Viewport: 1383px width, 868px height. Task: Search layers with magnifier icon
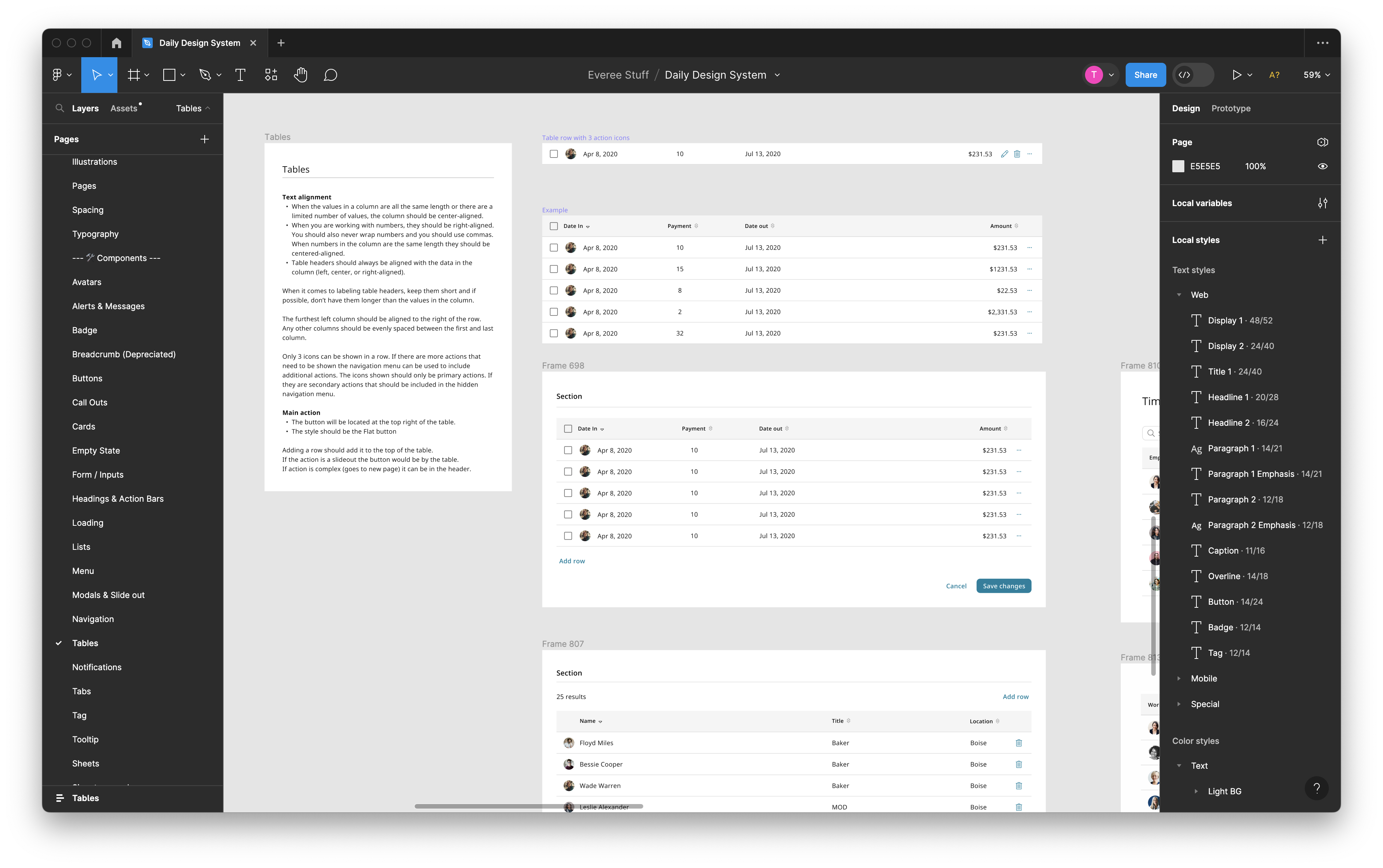pyautogui.click(x=60, y=108)
